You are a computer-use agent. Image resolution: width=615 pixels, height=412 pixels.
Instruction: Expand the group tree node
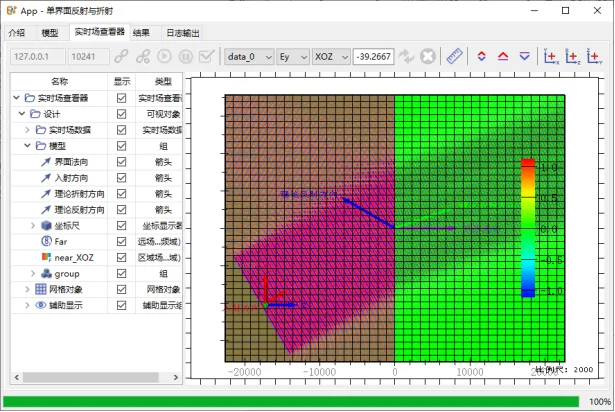[33, 273]
